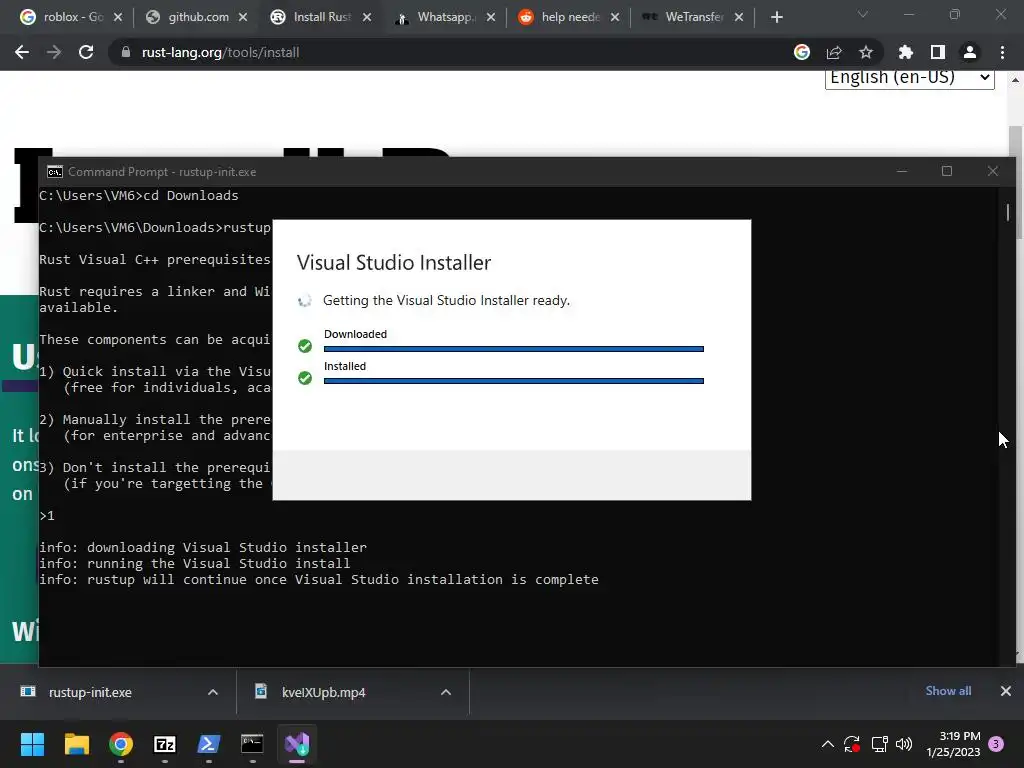Click the Installed green checkmark icon
This screenshot has width=1024, height=768.
[305, 378]
